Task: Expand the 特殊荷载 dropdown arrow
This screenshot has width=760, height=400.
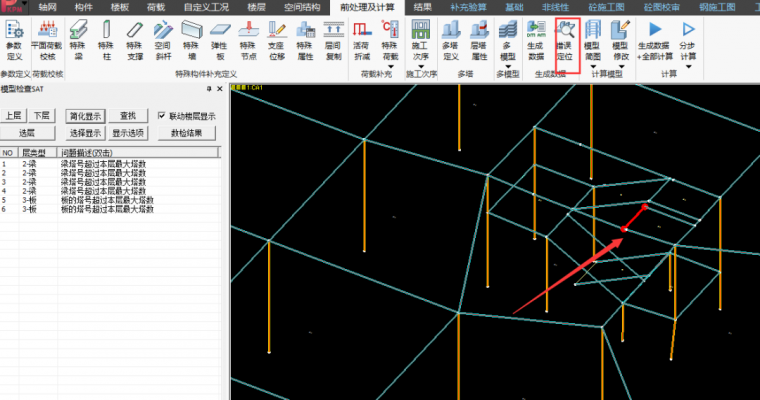Action: point(391,66)
